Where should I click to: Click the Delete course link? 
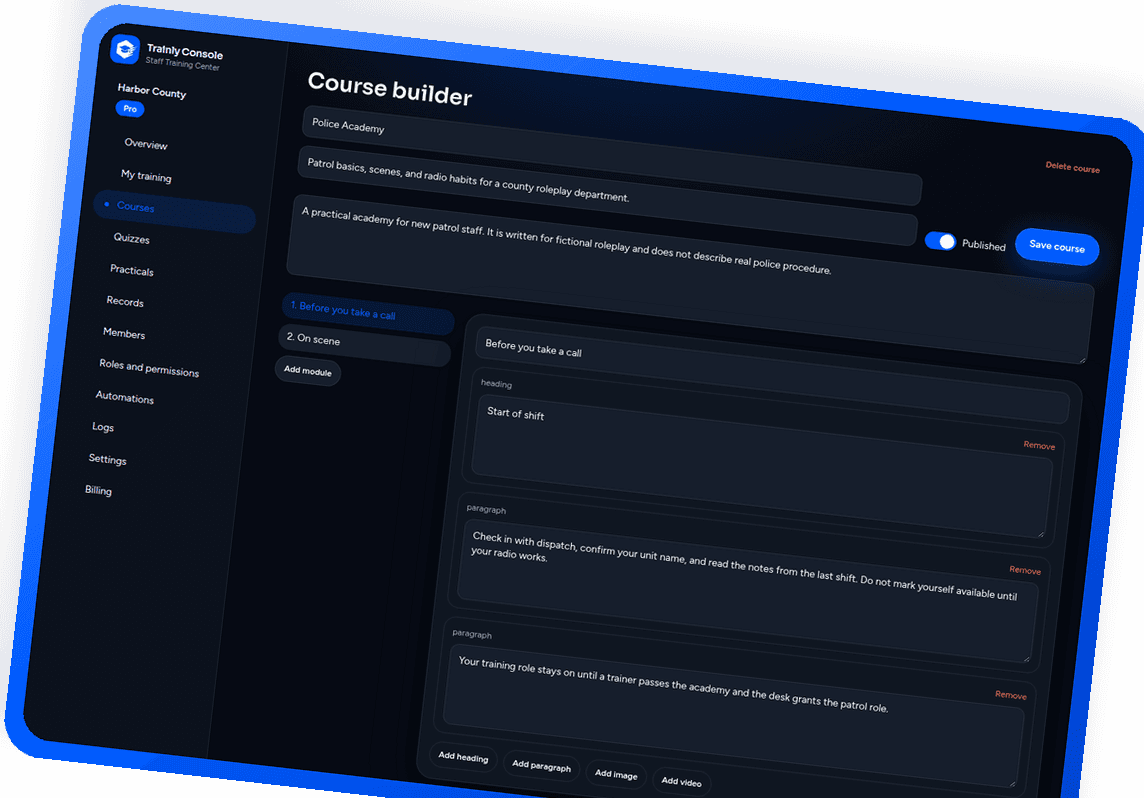[x=1072, y=167]
